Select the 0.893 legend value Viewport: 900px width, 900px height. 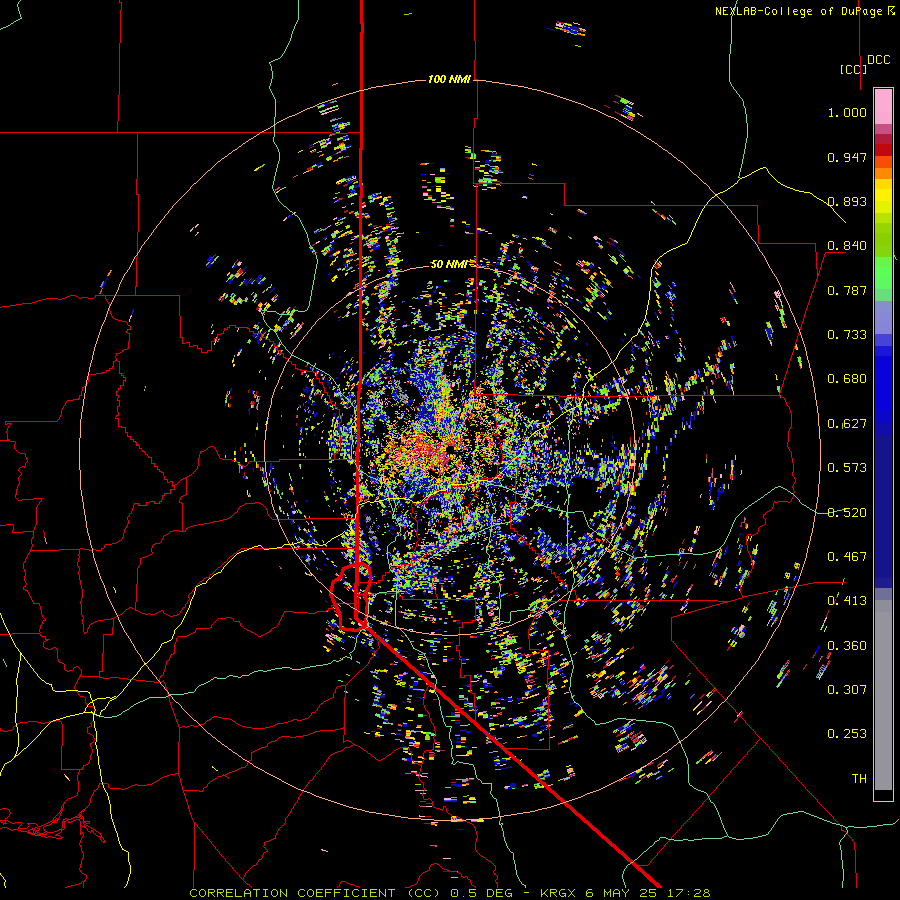click(847, 201)
